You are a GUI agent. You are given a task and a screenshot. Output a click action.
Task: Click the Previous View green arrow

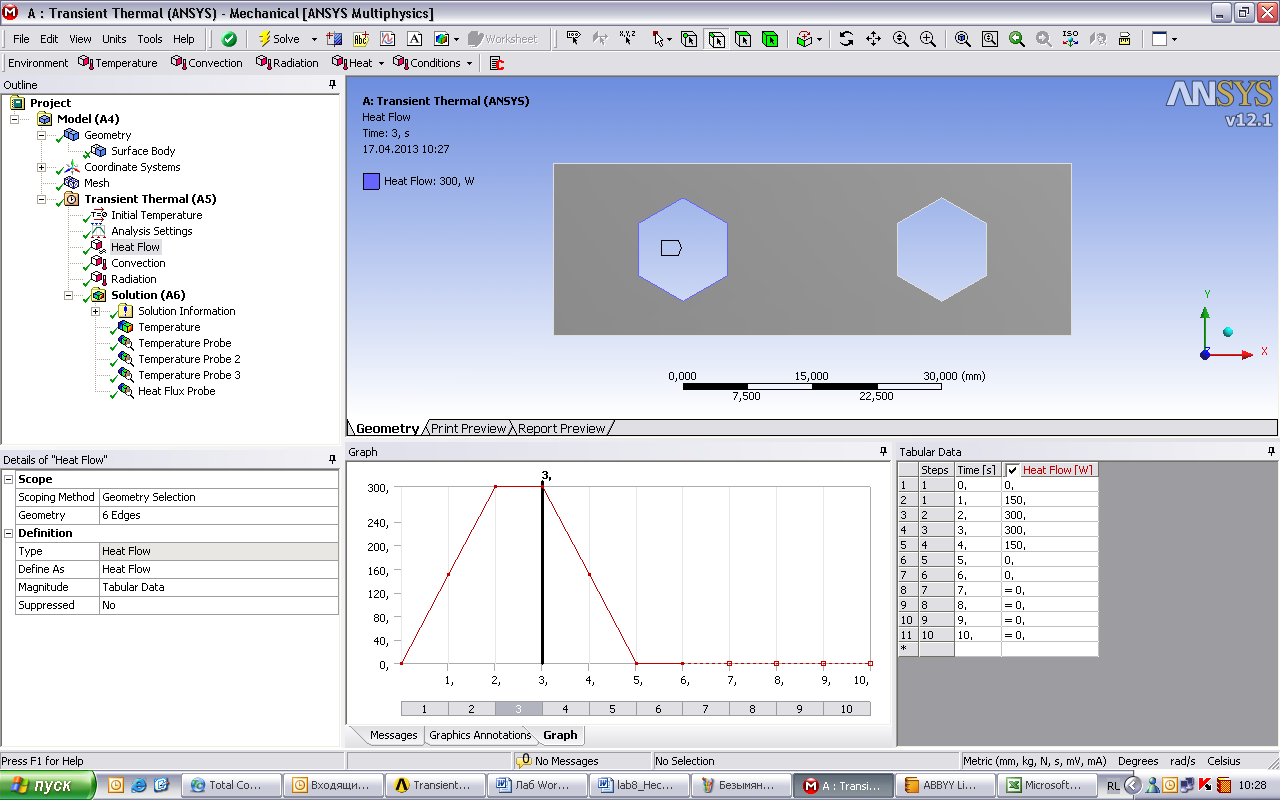[1016, 39]
